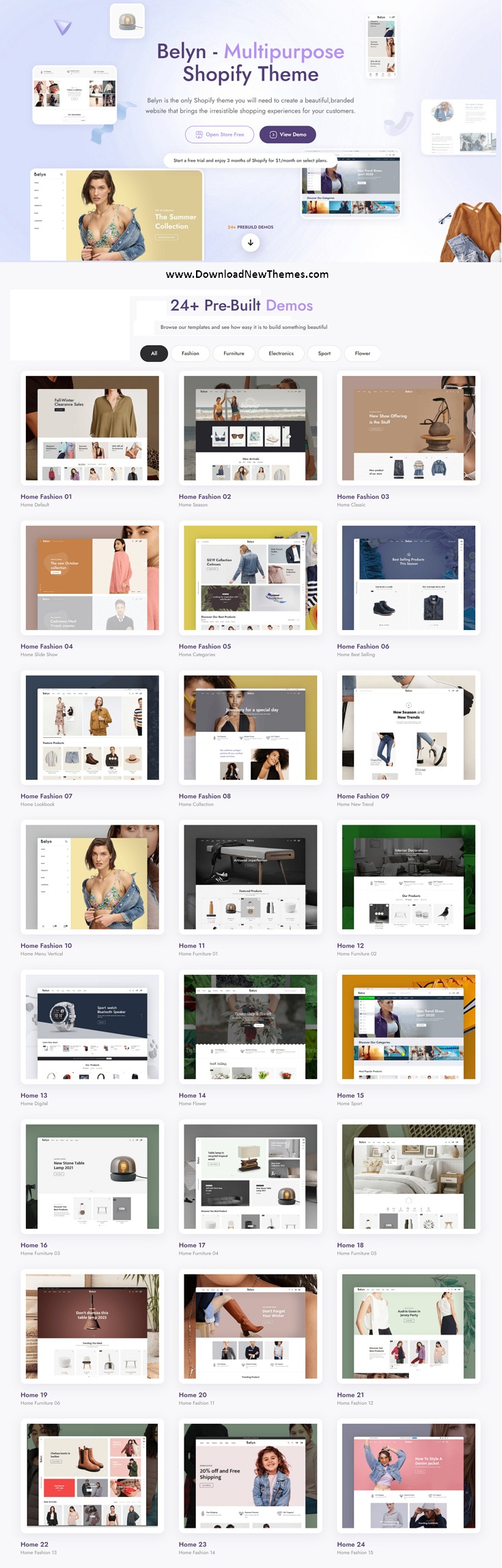Open Home Fashion 02 demo thumbnail
This screenshot has width=502, height=1568.
251,428
